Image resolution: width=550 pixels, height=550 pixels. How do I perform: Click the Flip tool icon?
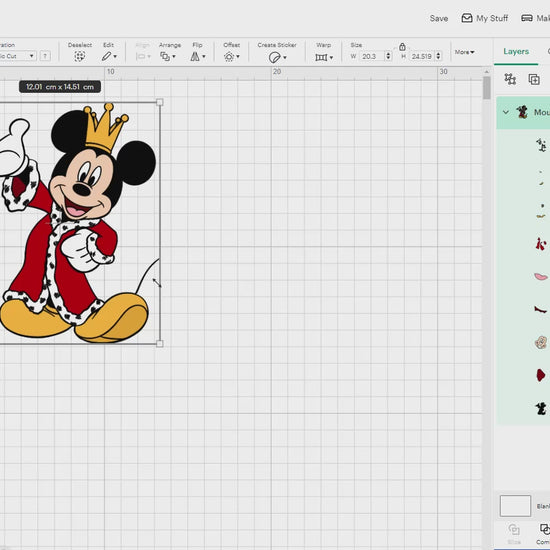195,56
